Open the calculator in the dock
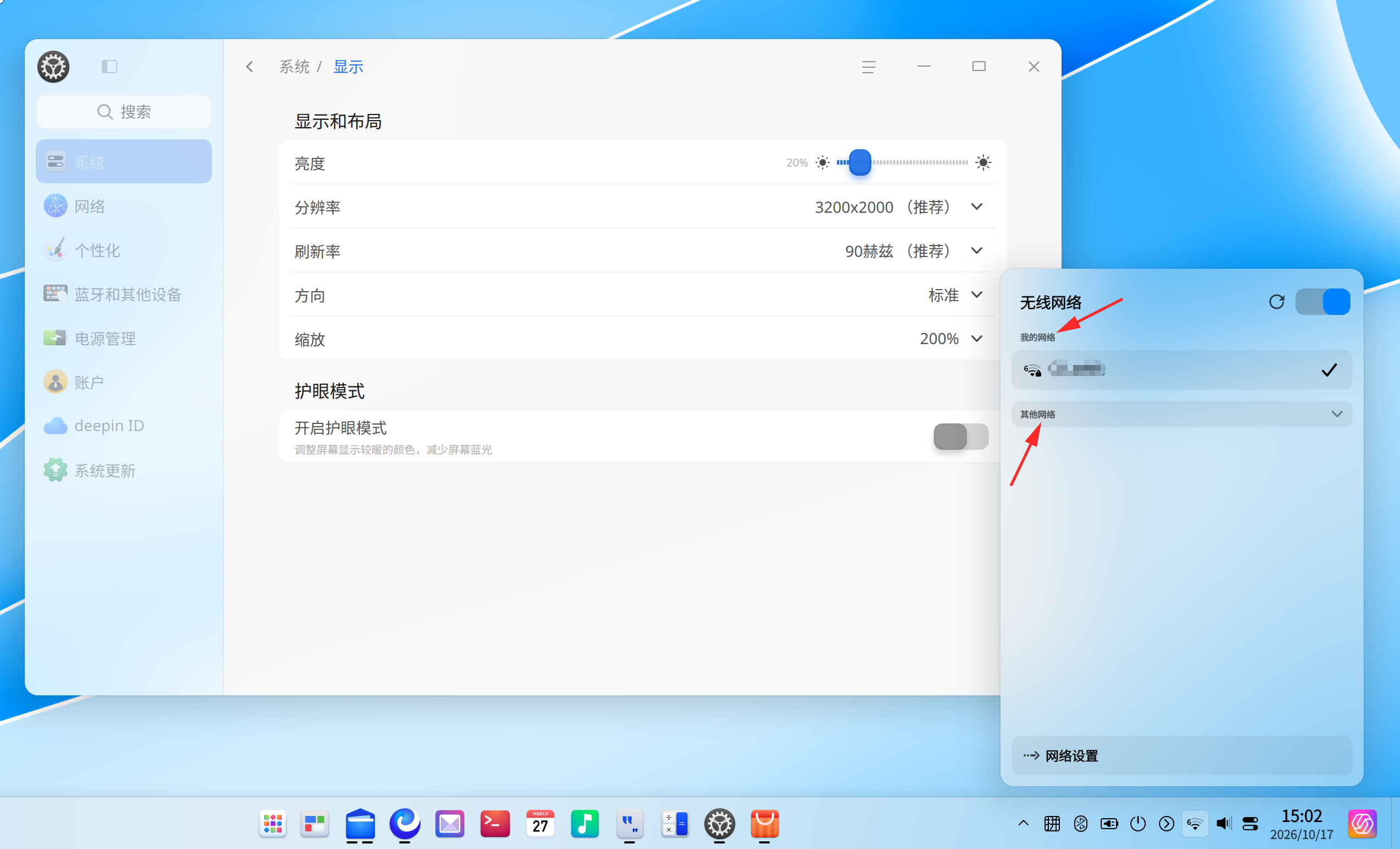 click(675, 824)
